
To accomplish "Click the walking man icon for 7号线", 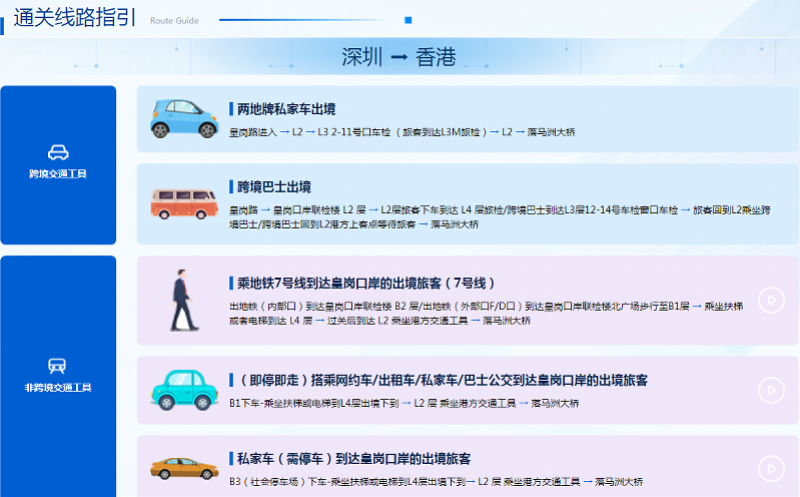I will (x=183, y=300).
